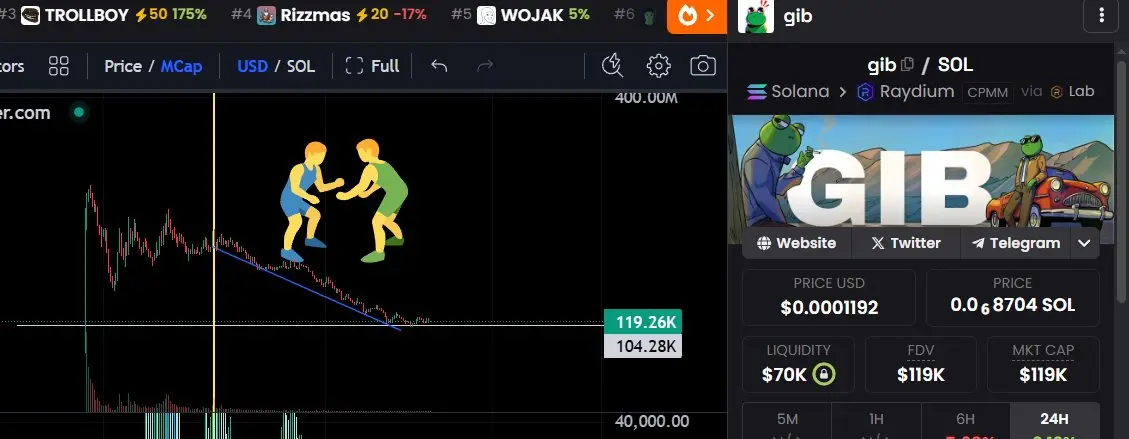Click the undo arrow in chart toolbar
Screen dimensions: 1129x439
(439, 66)
